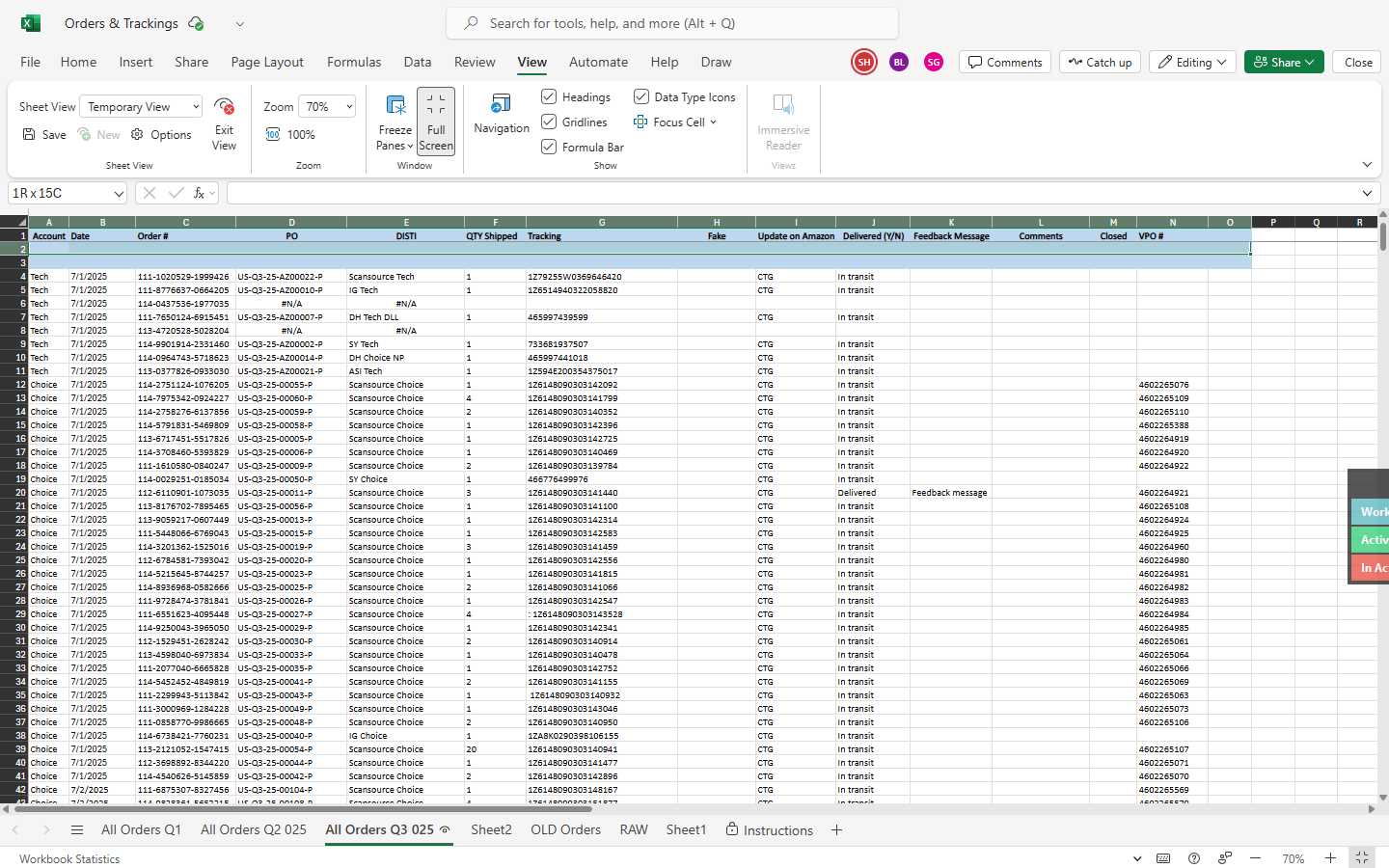The width and height of the screenshot is (1389, 868).
Task: Save the sheet view
Action: tap(44, 135)
